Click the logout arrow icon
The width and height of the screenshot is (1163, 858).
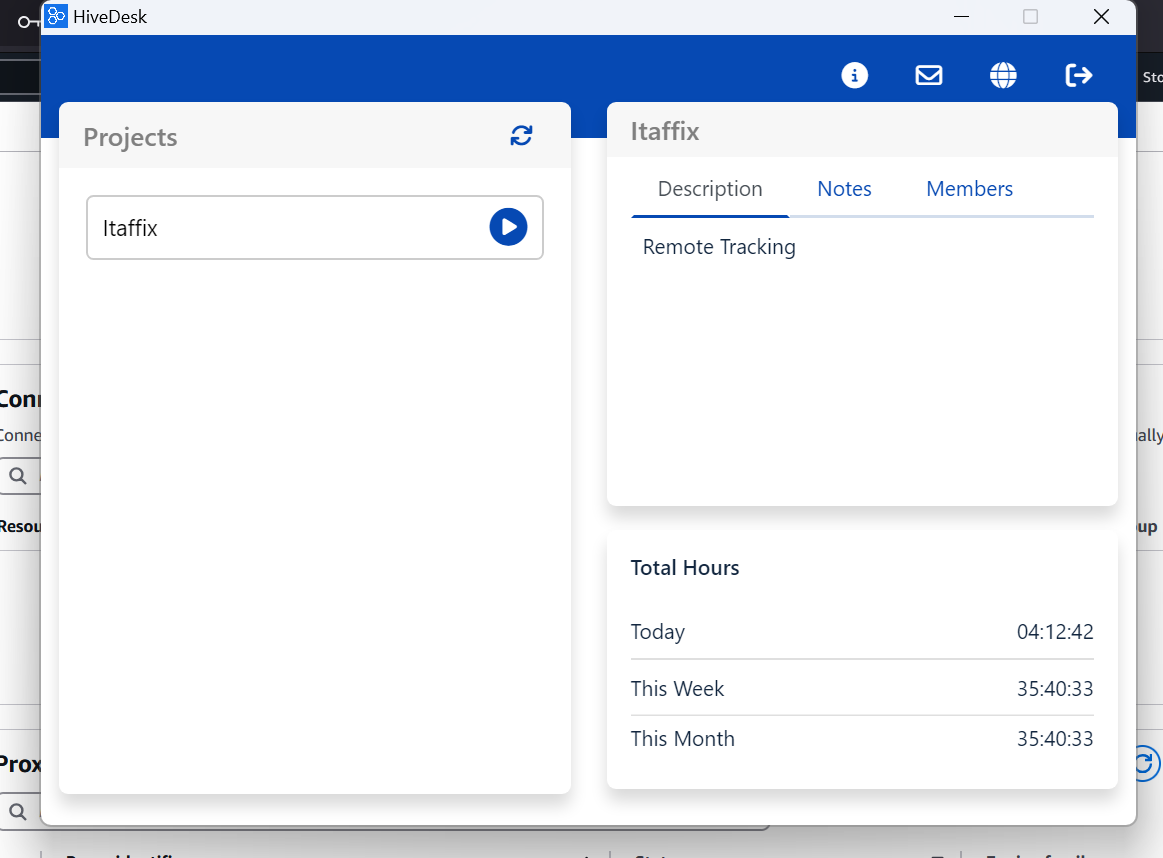click(x=1078, y=75)
